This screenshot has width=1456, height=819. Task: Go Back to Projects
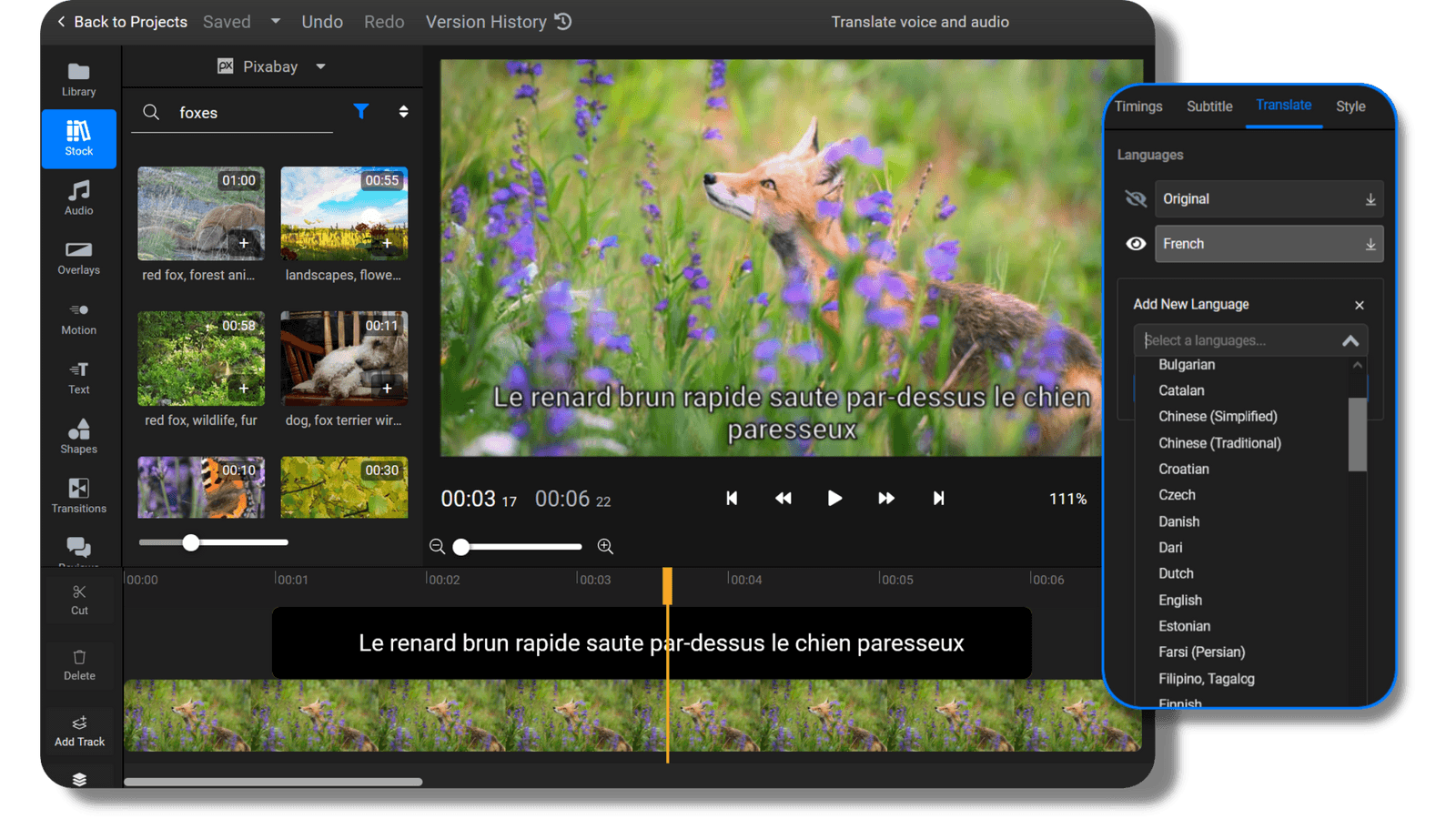pyautogui.click(x=121, y=22)
